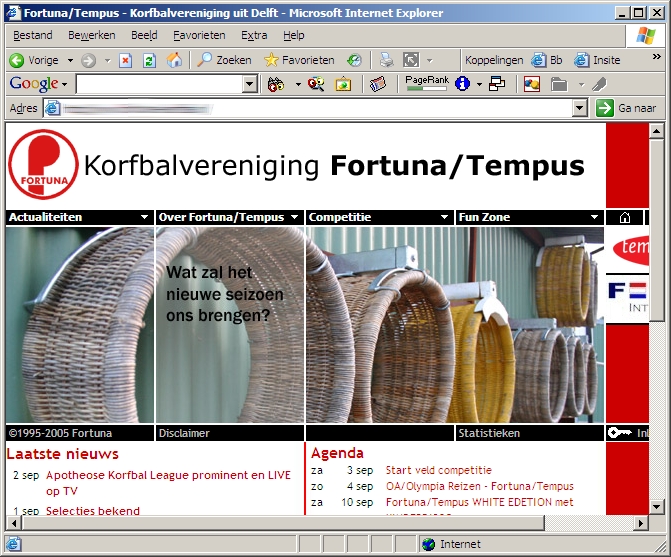
Task: Click the greyed AutoFill folder icon
Action: point(558,84)
